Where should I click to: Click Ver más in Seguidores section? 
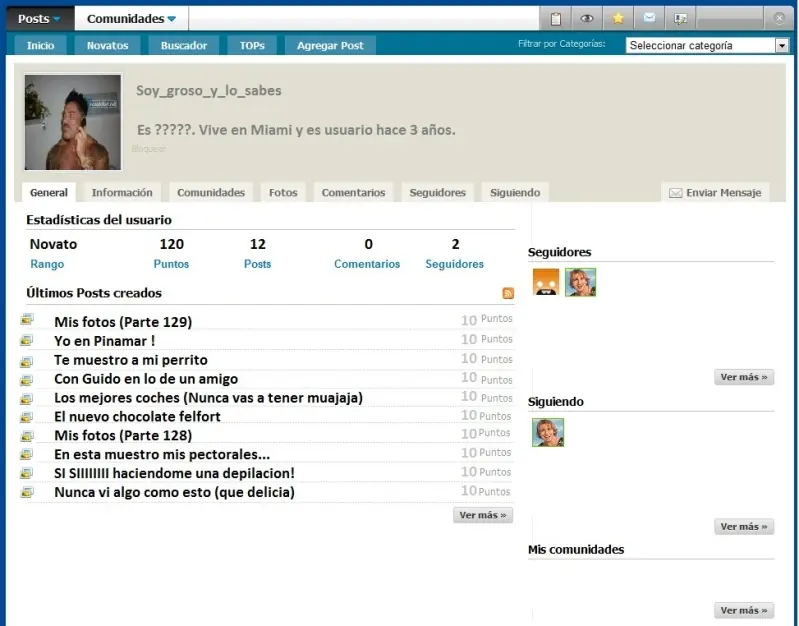click(744, 377)
